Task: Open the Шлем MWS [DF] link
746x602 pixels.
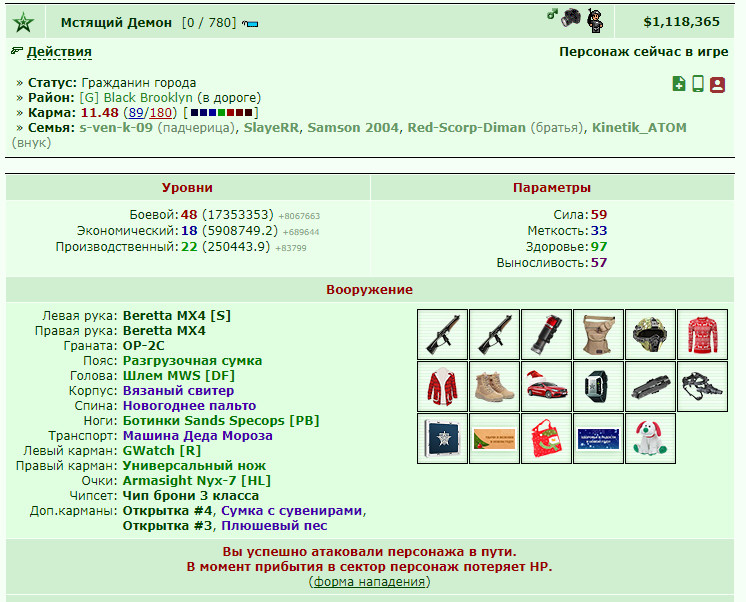Action: (x=179, y=375)
